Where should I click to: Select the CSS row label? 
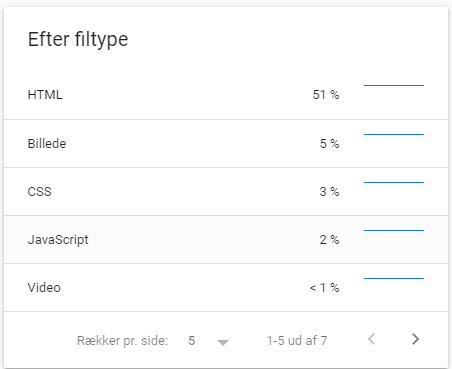click(40, 192)
